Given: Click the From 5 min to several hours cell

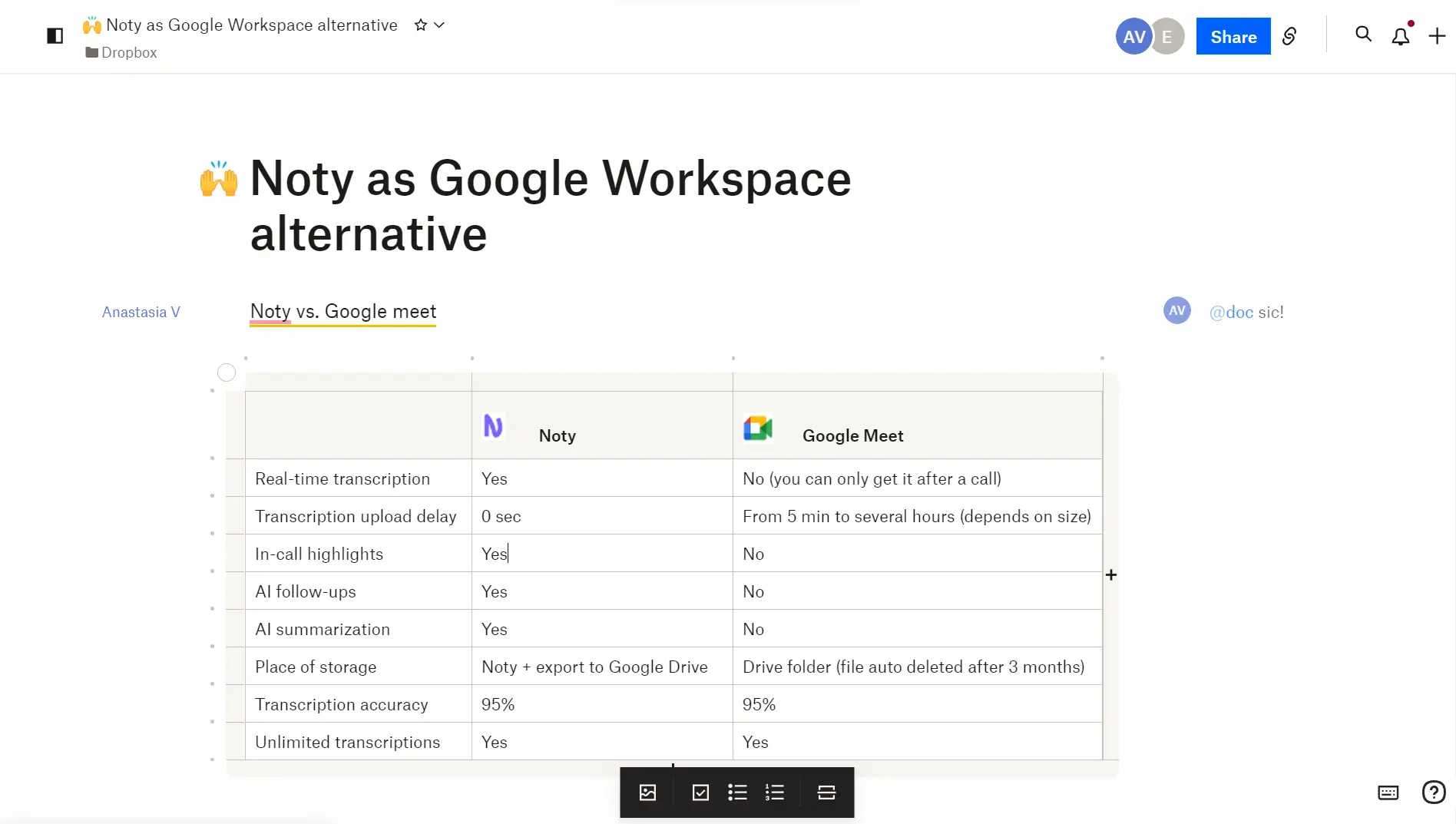Looking at the screenshot, I should (x=918, y=516).
